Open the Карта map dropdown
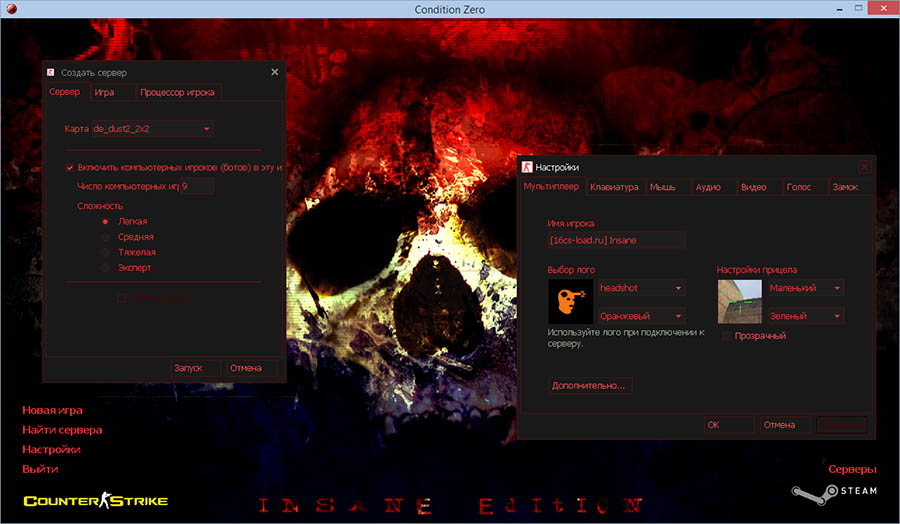The height and width of the screenshot is (524, 900). tap(153, 129)
